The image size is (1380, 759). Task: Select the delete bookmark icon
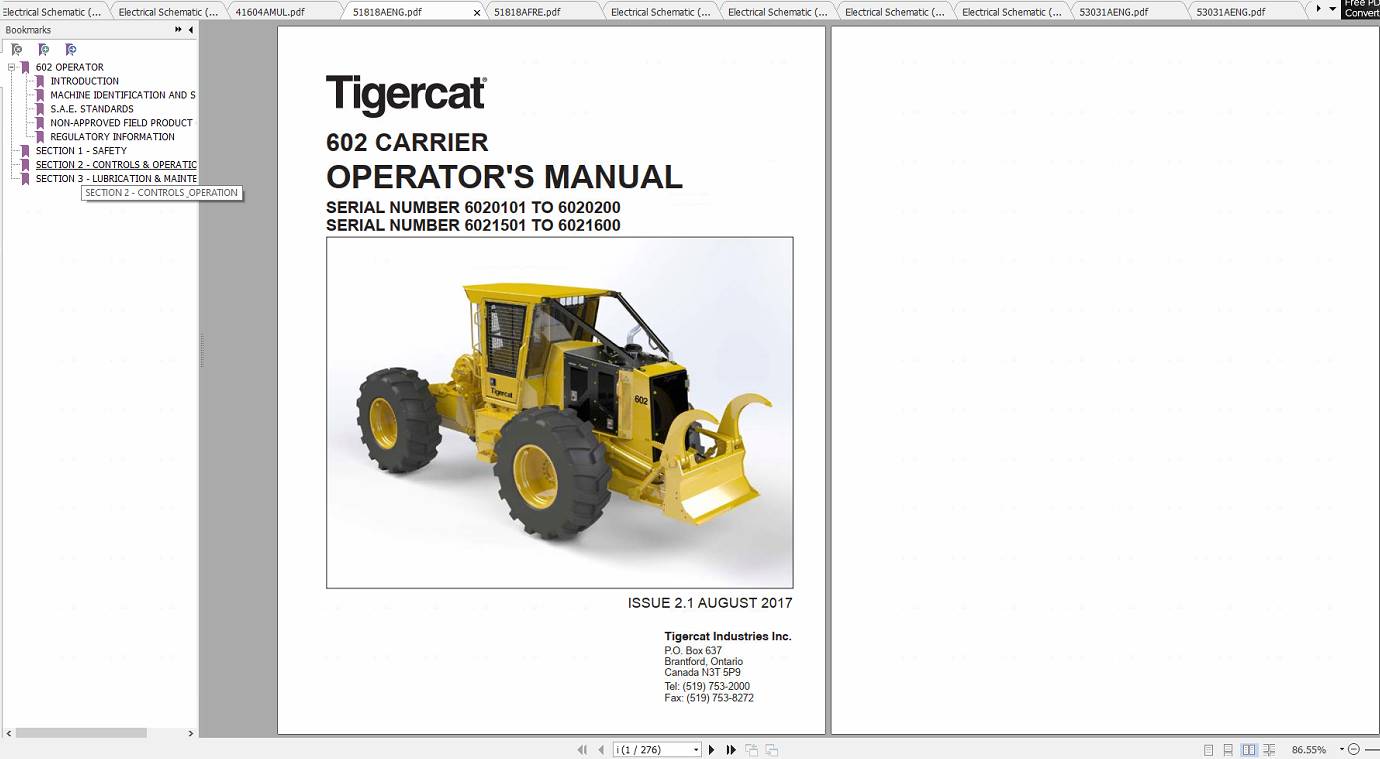coord(16,49)
